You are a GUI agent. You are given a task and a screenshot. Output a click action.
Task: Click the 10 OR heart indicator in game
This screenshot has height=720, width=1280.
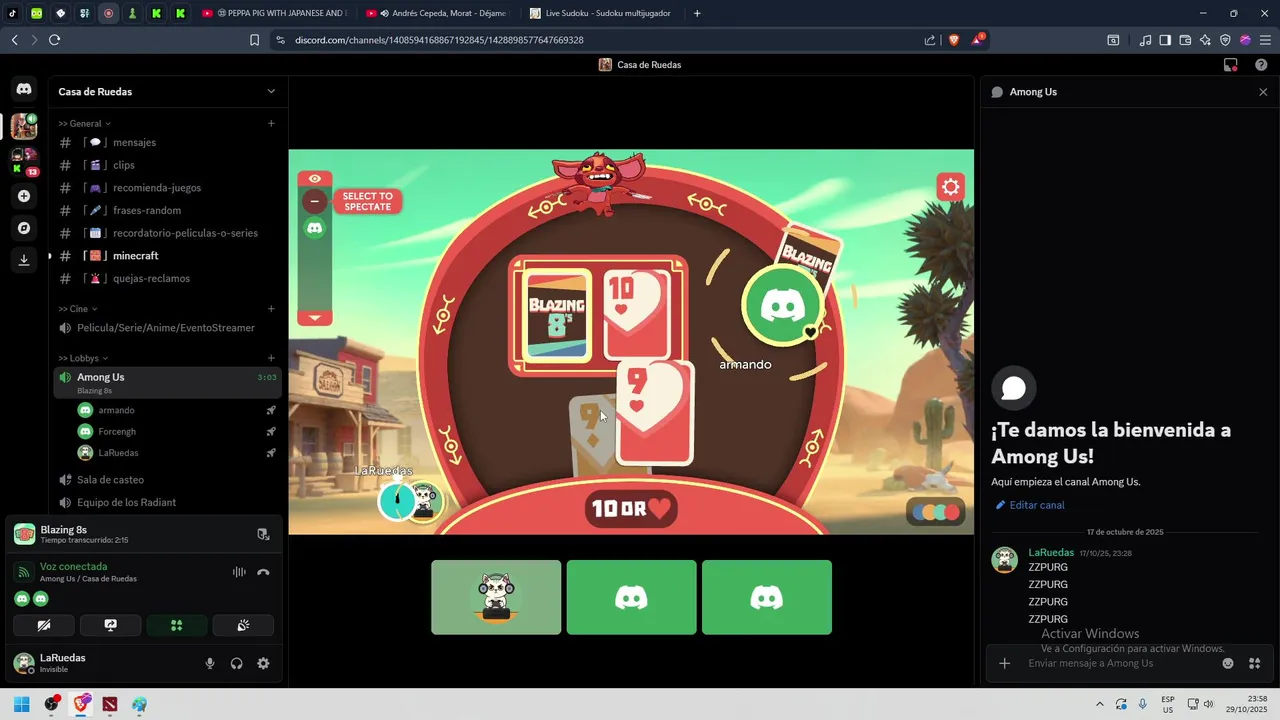pos(631,508)
